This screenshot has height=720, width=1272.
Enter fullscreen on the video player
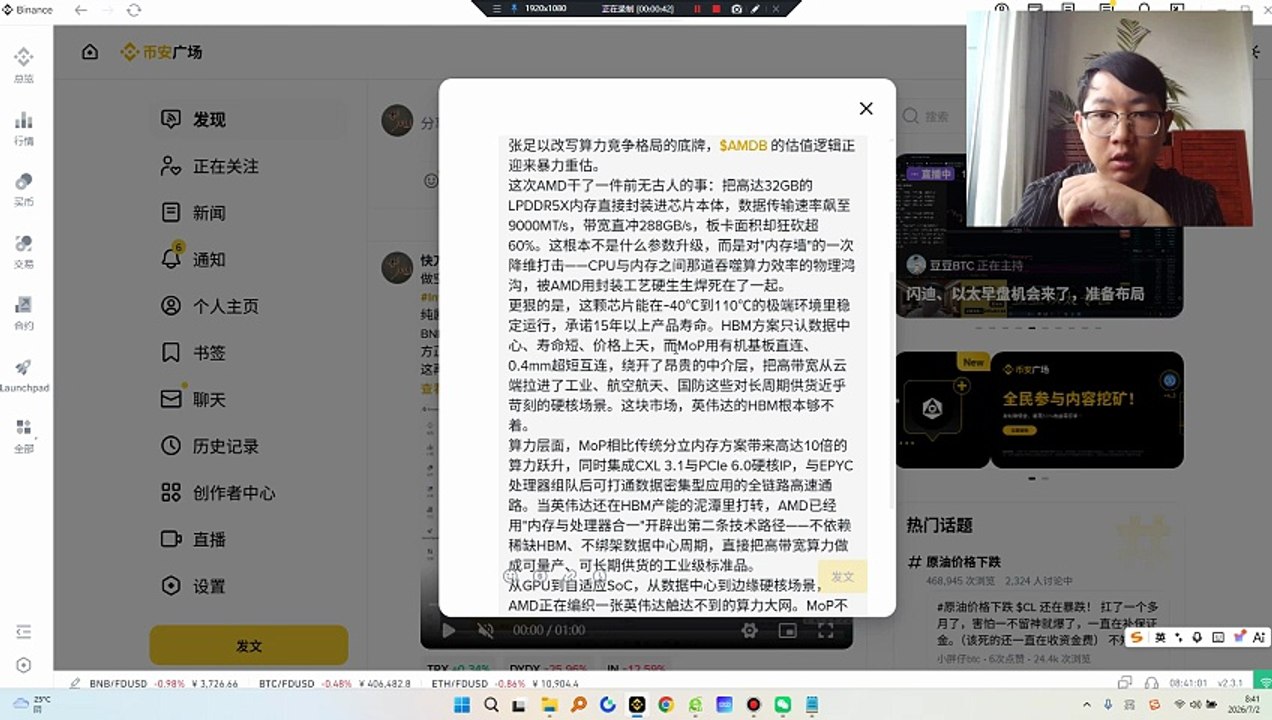[826, 630]
